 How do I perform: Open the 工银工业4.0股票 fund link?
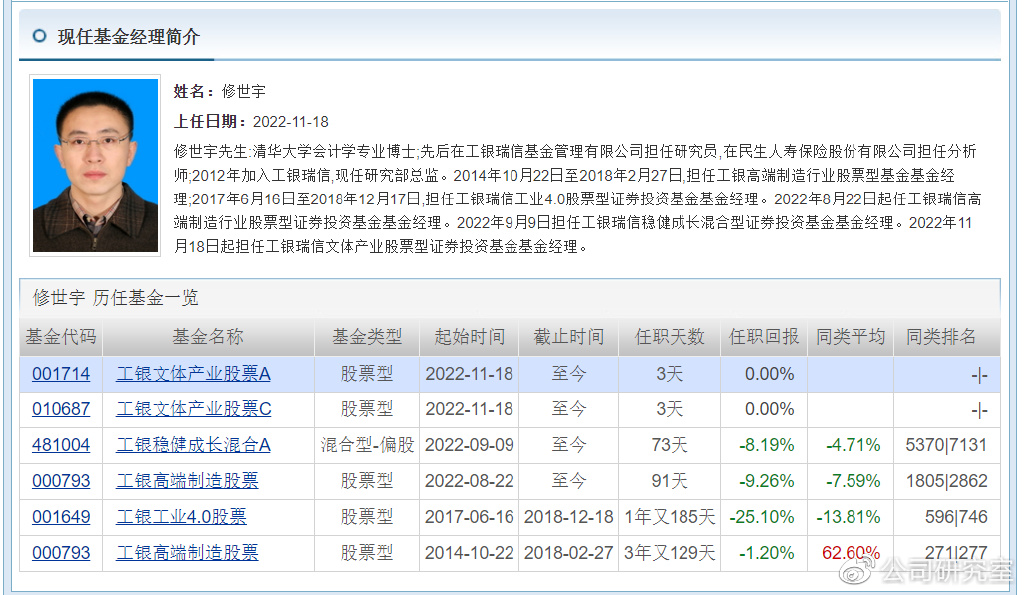181,517
